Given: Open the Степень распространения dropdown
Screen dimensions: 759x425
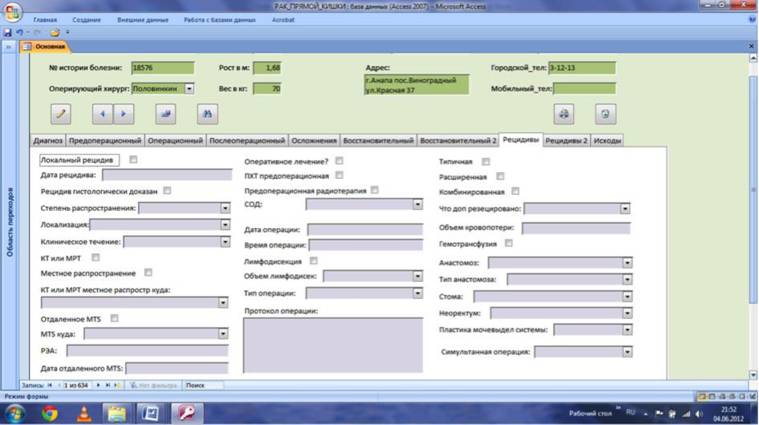Looking at the screenshot, I should [225, 208].
